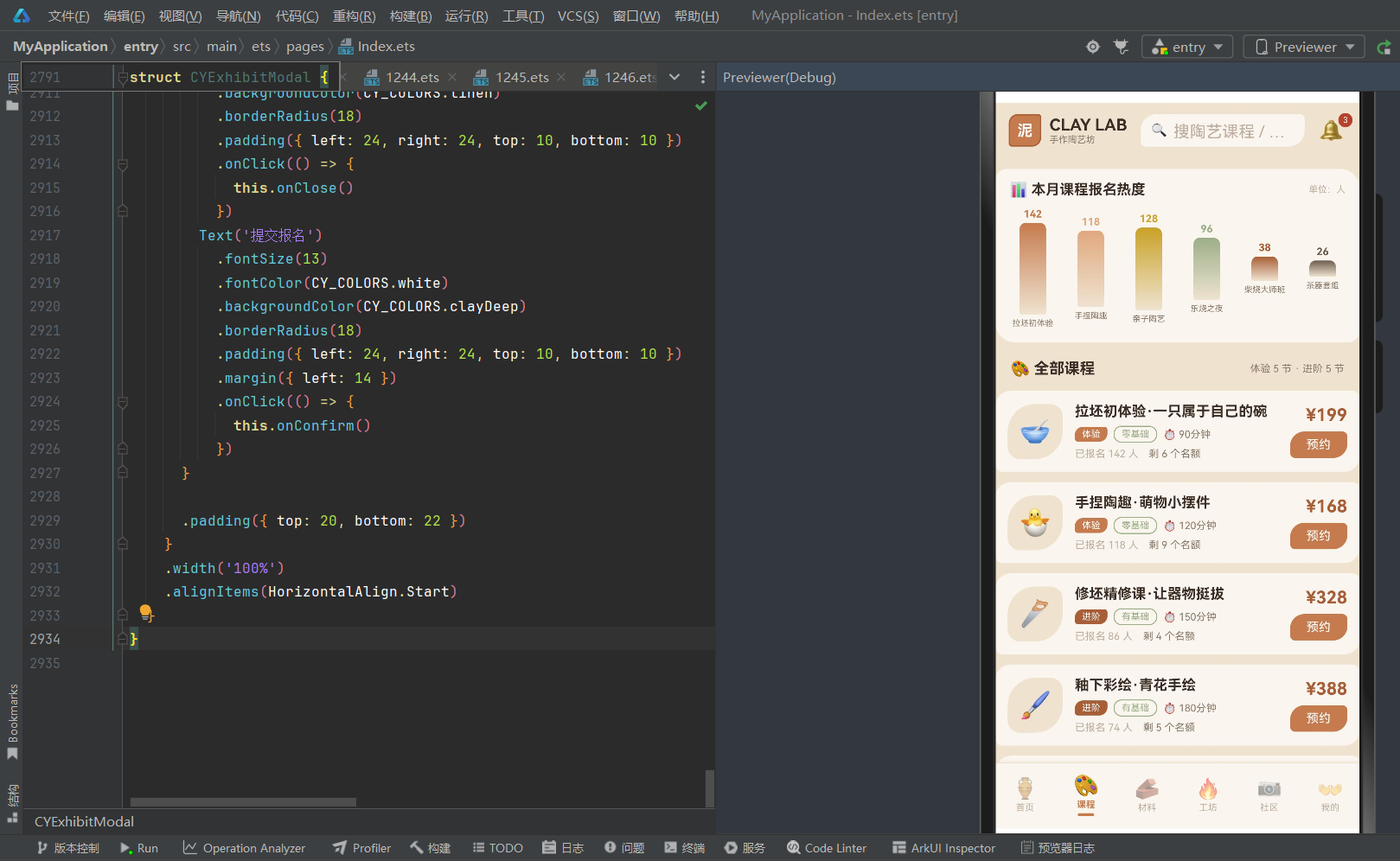Open the Bookmarks side panel
1400x861 pixels.
point(12,723)
